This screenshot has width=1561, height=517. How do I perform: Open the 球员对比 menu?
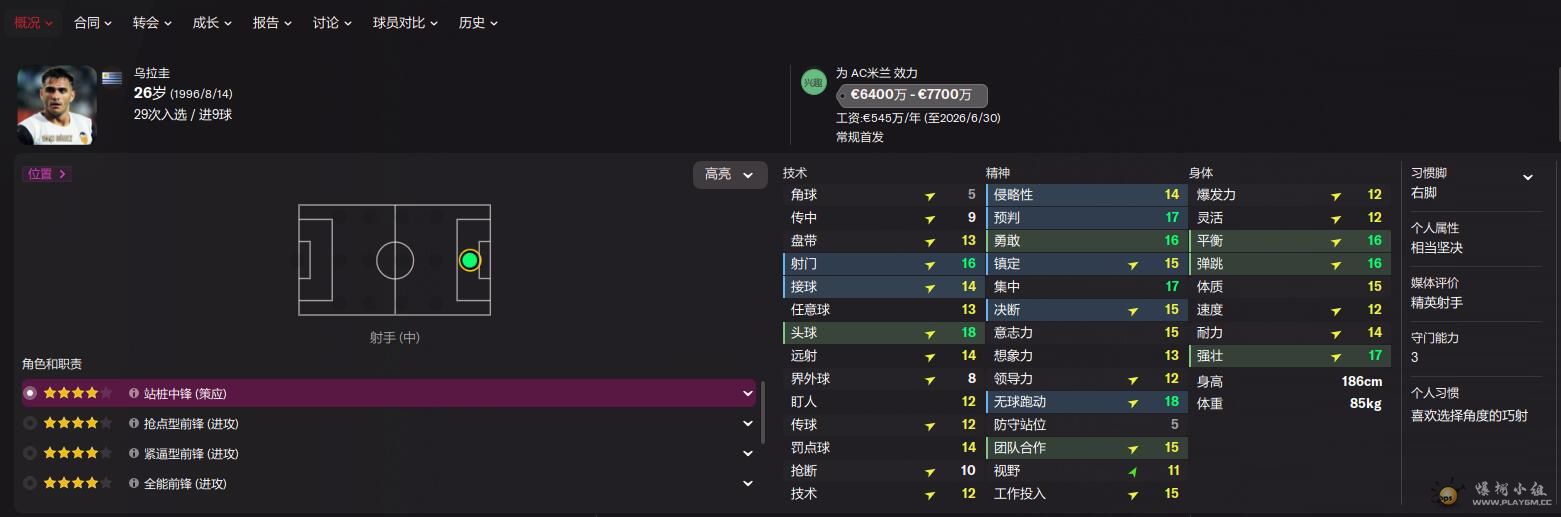(x=405, y=22)
